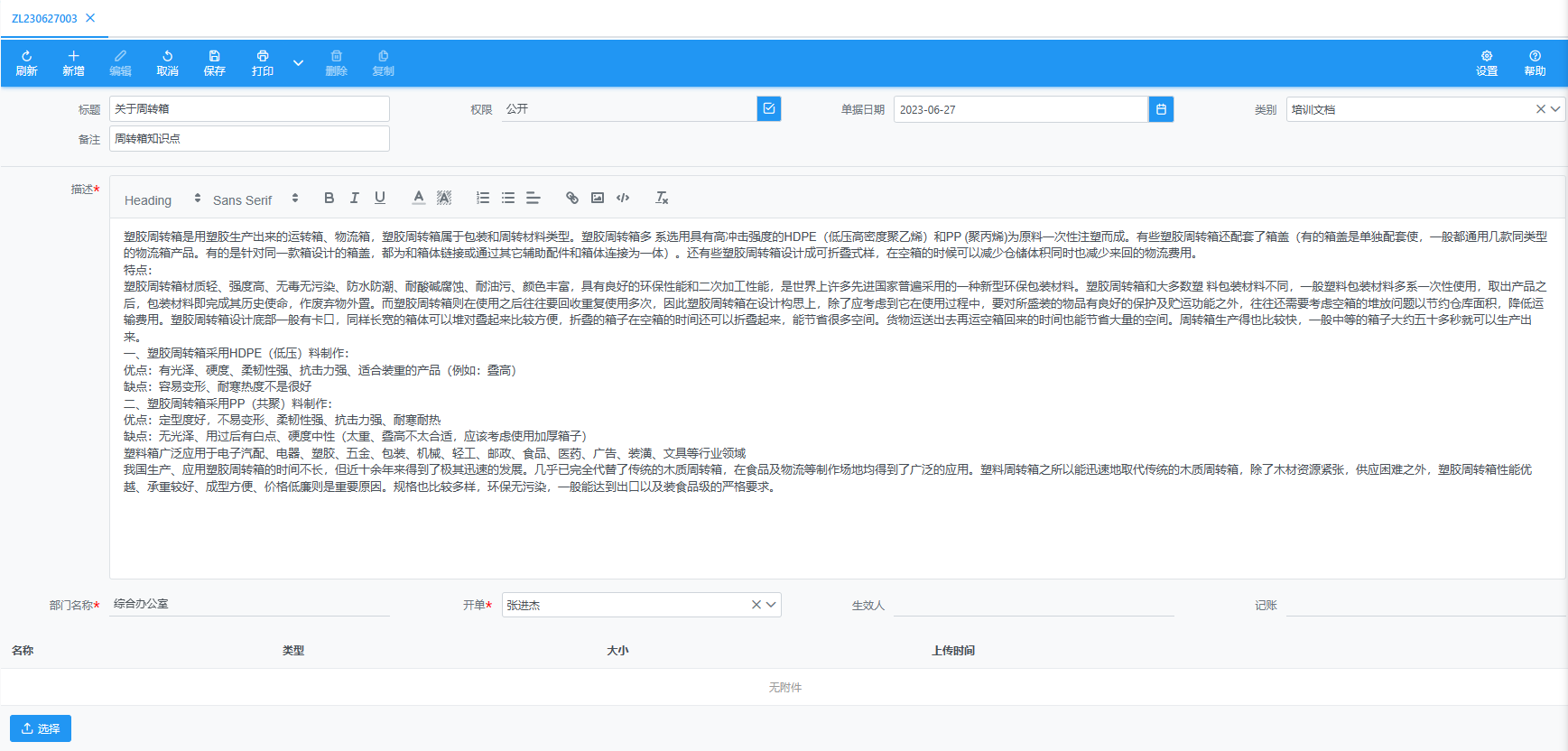The width and height of the screenshot is (1568, 751).
Task: Toggle bold formatting
Action: coord(329,198)
